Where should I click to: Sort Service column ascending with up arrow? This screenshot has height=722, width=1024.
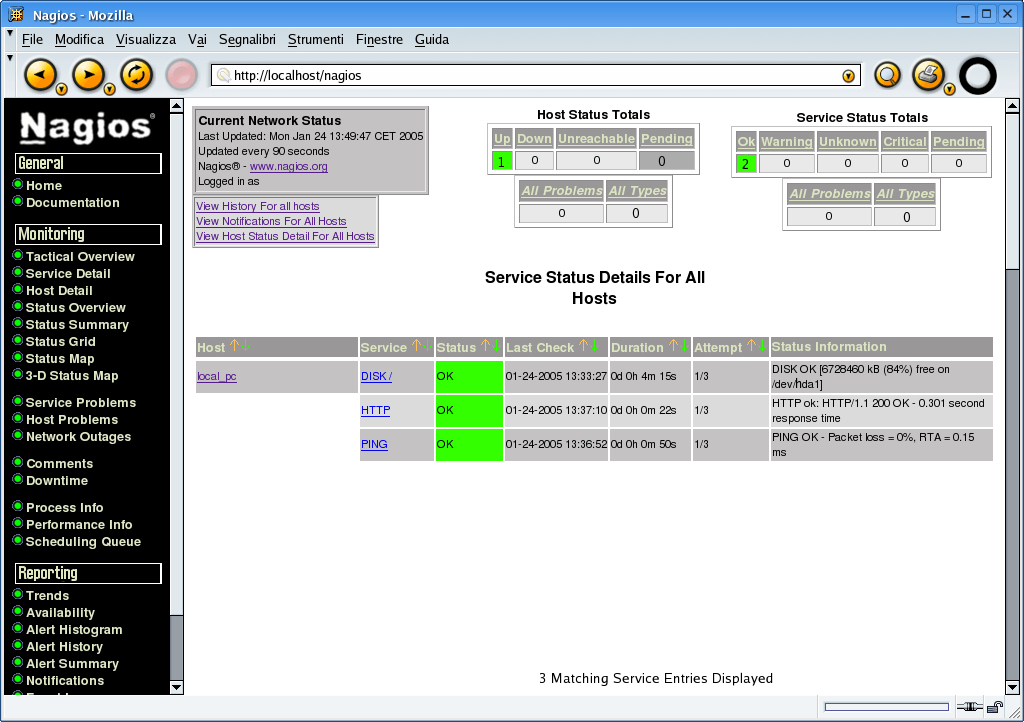(x=416, y=345)
